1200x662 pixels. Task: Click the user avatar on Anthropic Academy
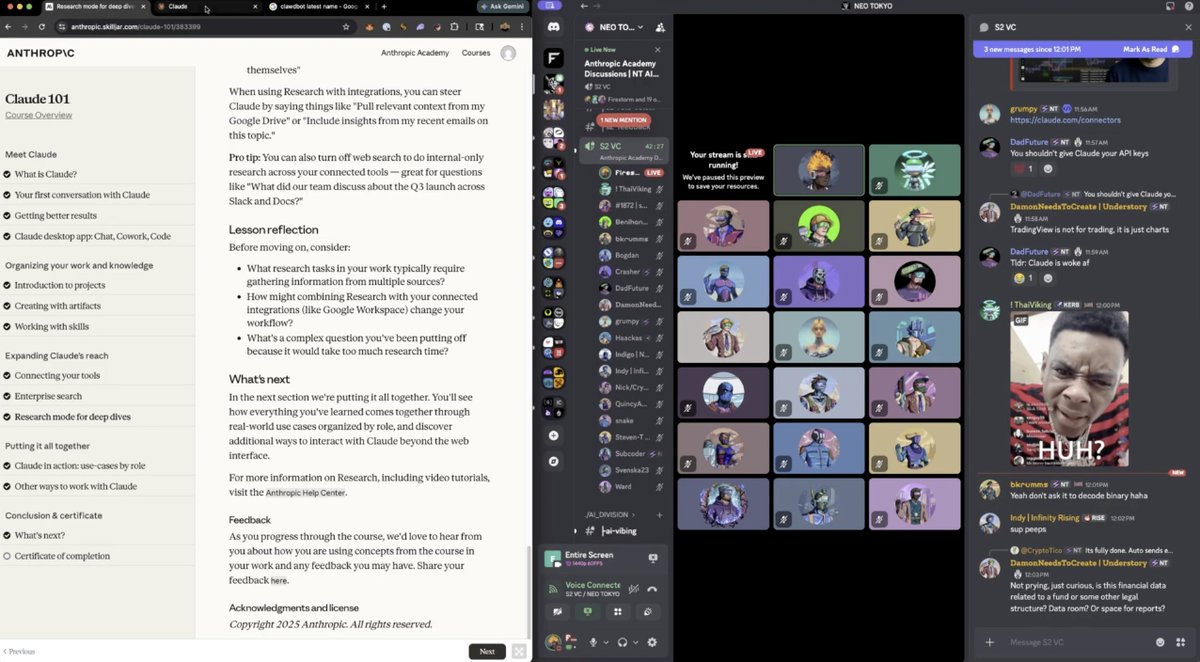click(508, 53)
